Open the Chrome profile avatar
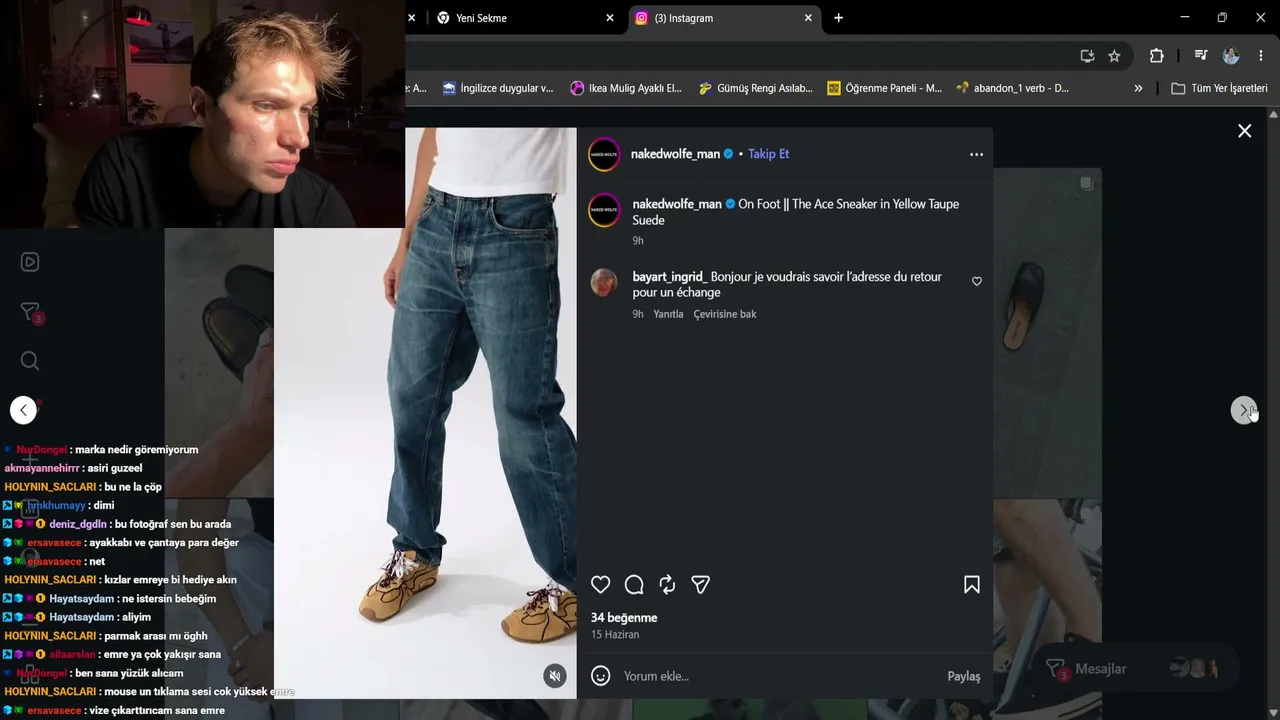This screenshot has width=1280, height=720. (1231, 56)
